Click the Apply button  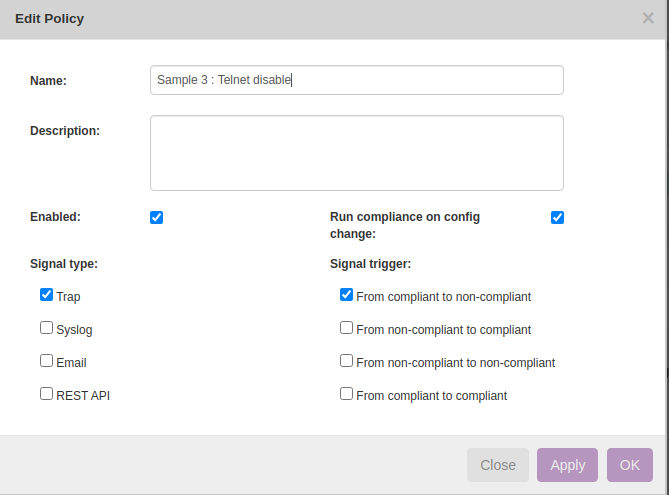tap(567, 465)
